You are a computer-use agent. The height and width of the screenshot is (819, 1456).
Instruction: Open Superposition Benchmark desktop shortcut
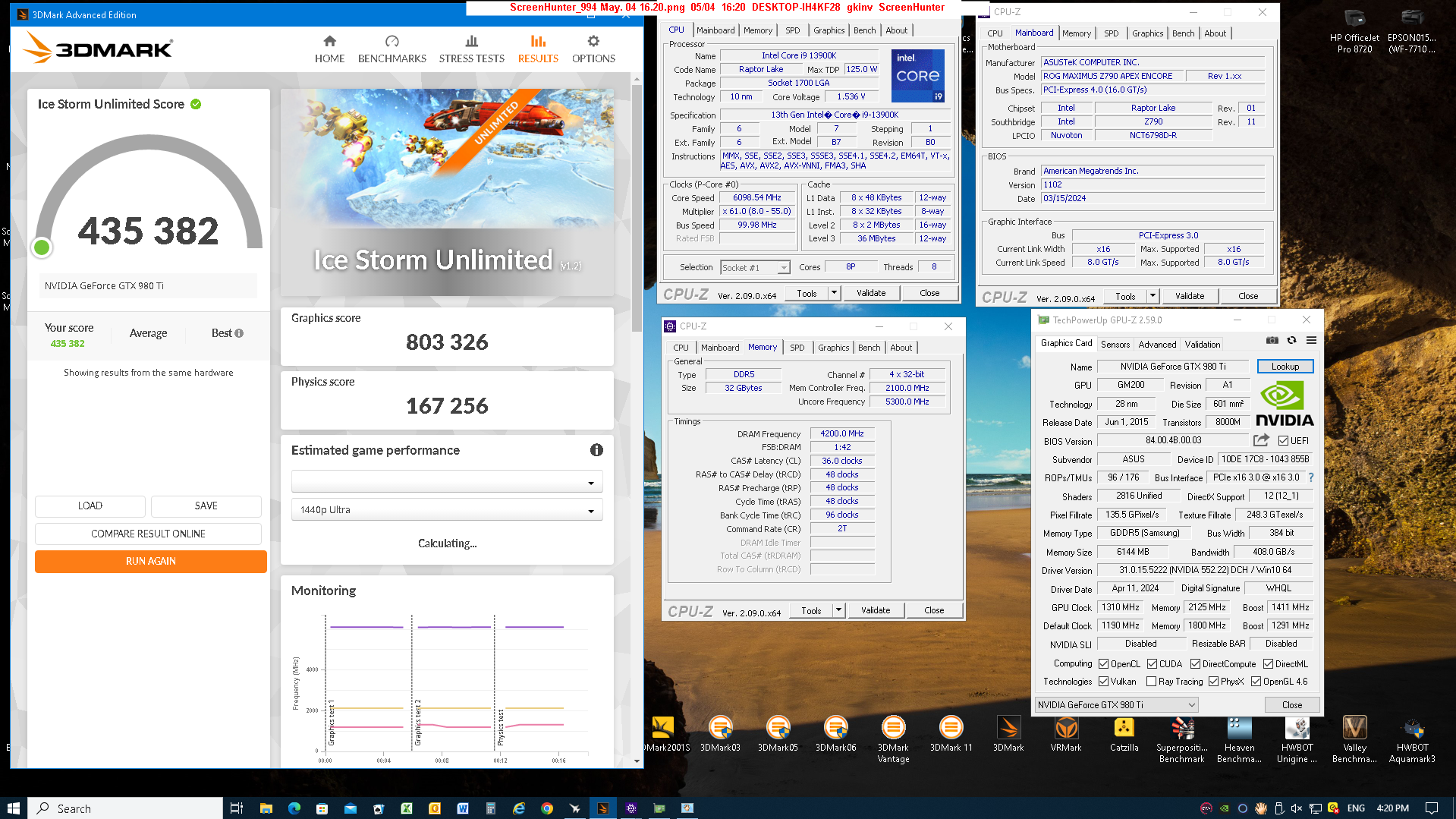(1181, 740)
